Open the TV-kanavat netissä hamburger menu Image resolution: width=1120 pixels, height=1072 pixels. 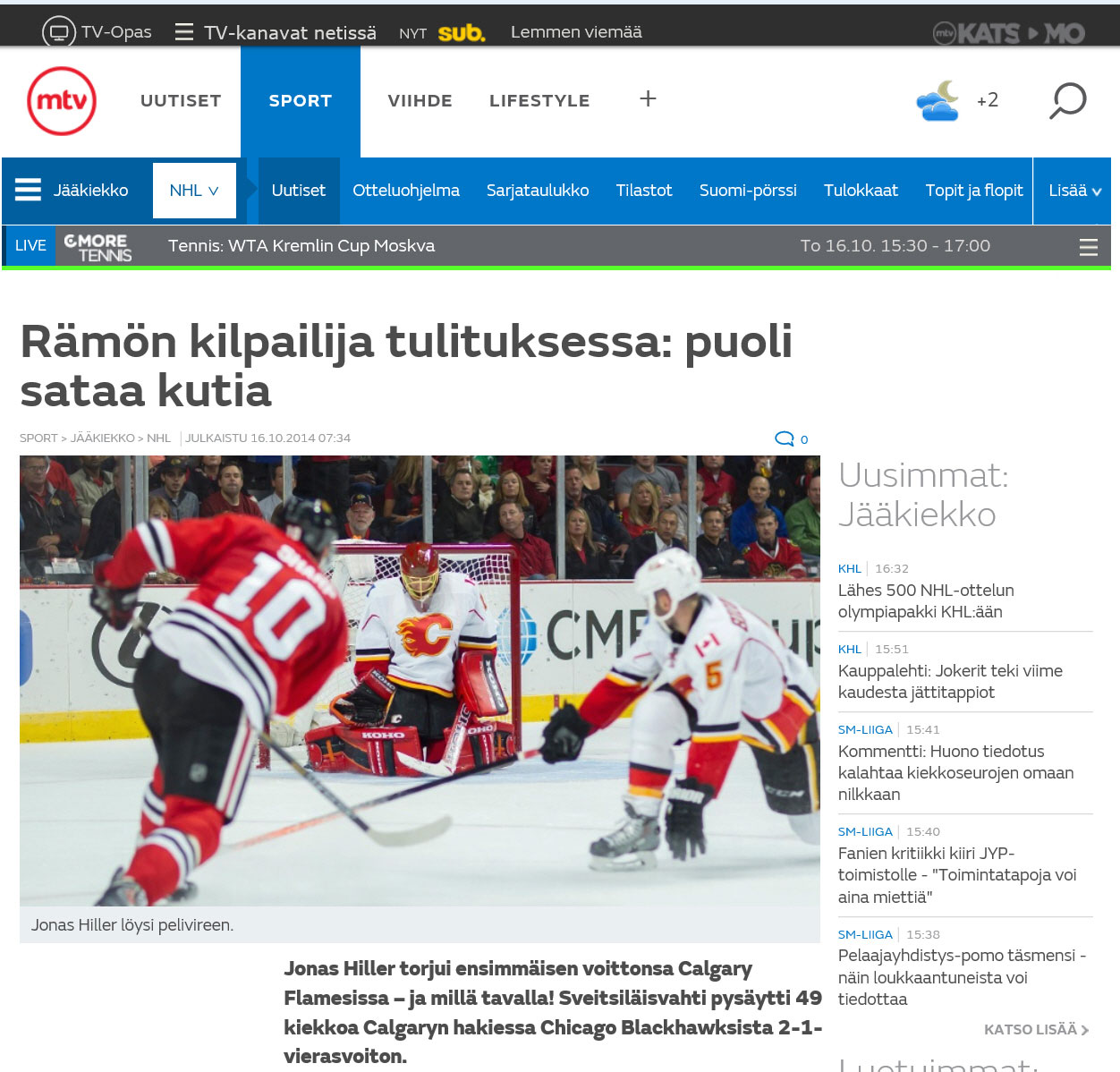point(184,32)
